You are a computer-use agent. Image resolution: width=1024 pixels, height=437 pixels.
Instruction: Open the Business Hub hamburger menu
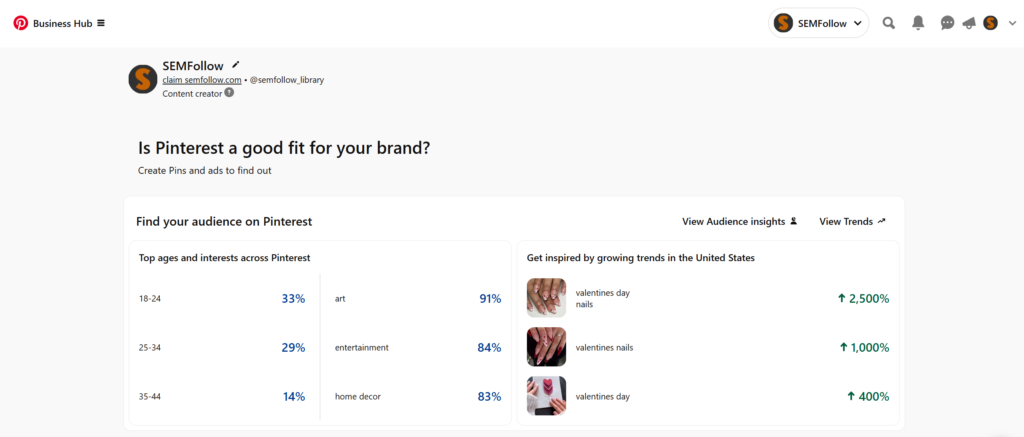[101, 23]
